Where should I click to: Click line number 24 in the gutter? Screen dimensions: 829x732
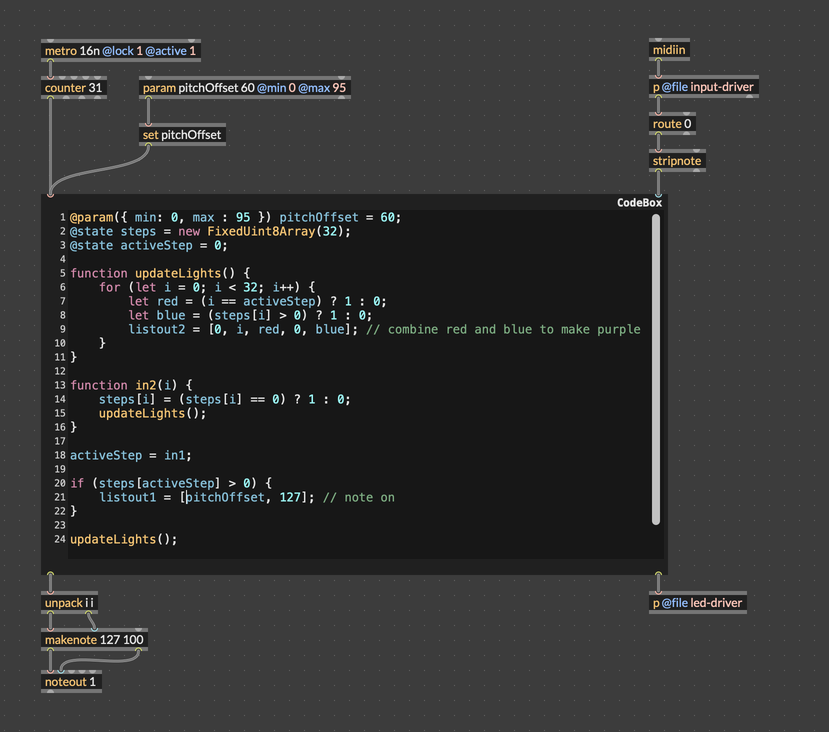[60, 539]
